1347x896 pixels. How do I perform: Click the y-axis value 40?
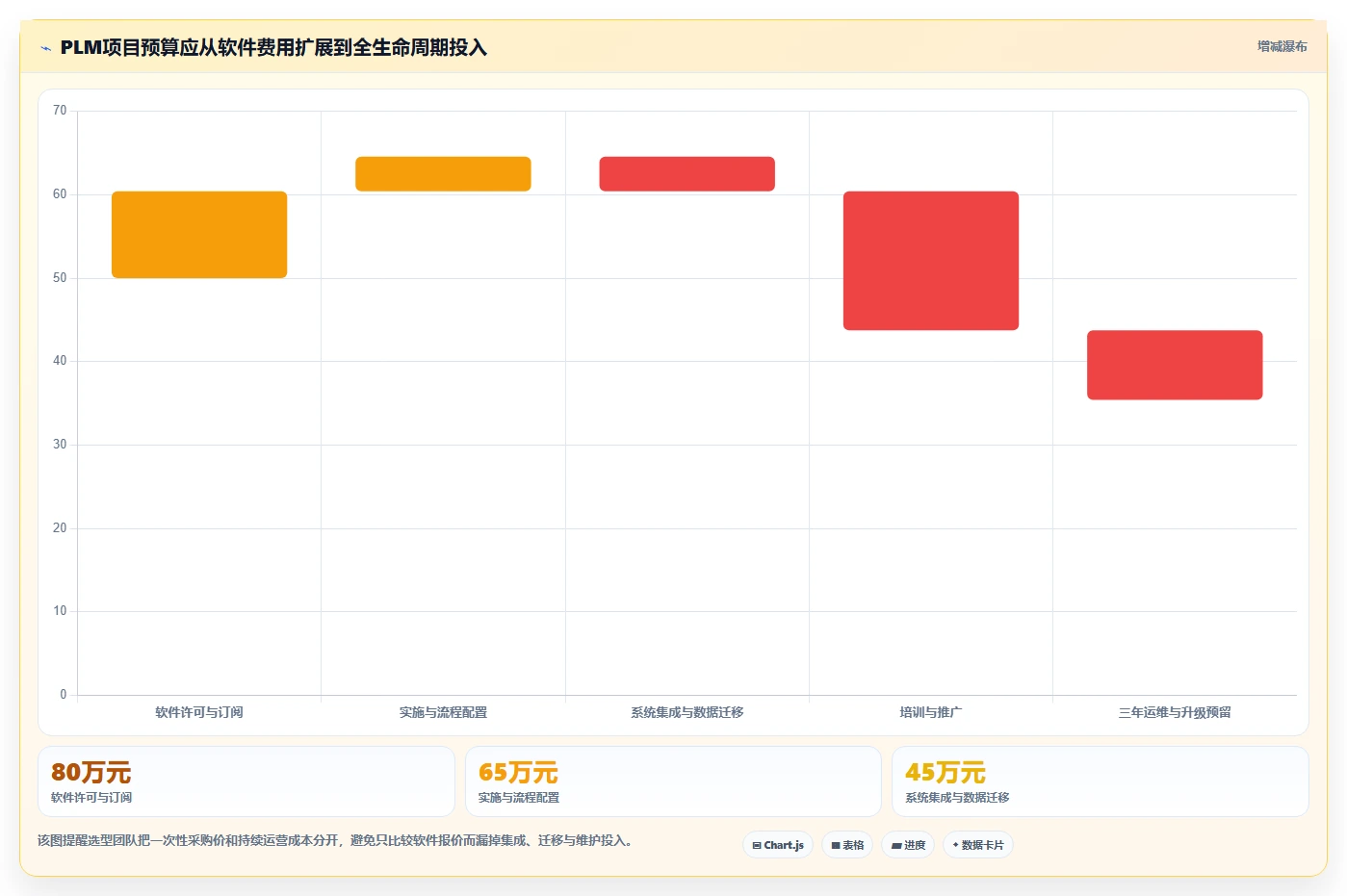60,361
